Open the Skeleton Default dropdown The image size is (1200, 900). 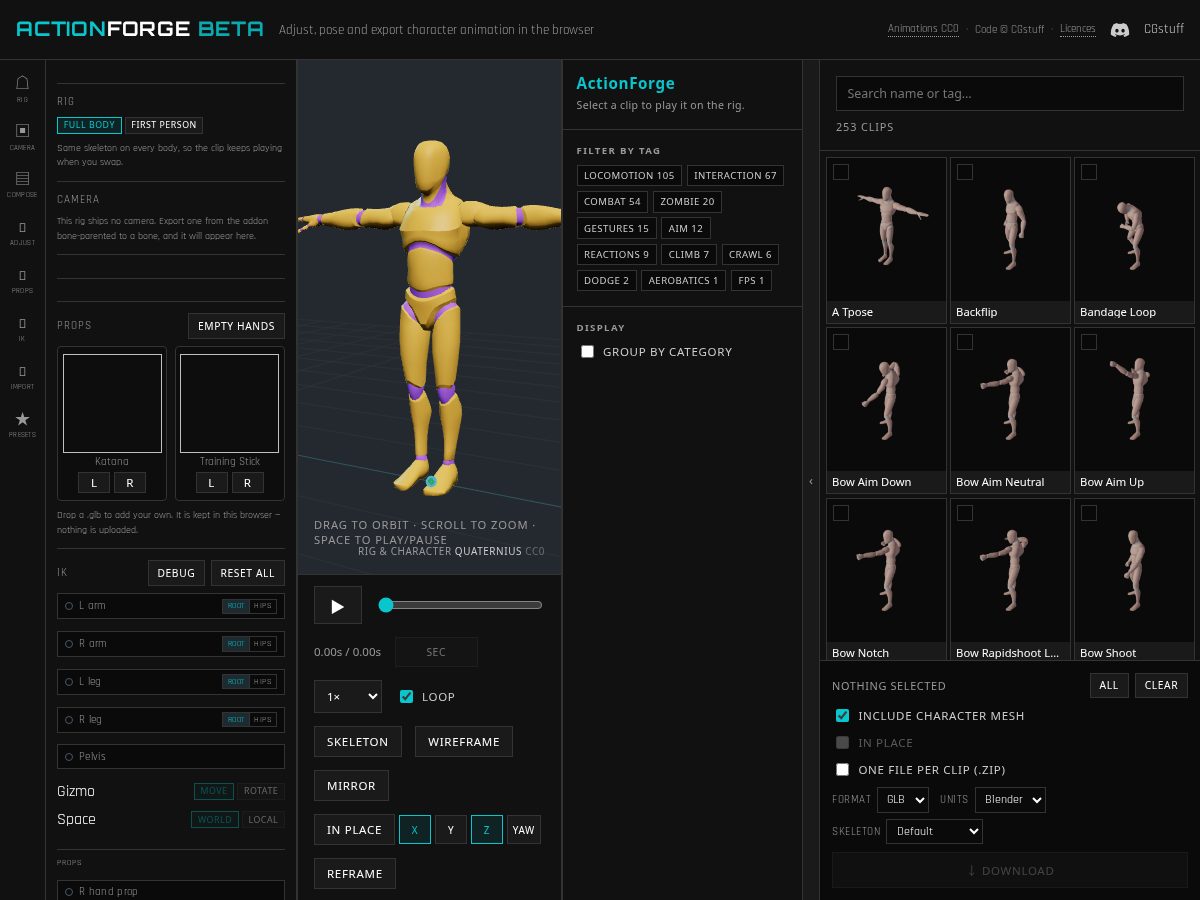pos(934,831)
